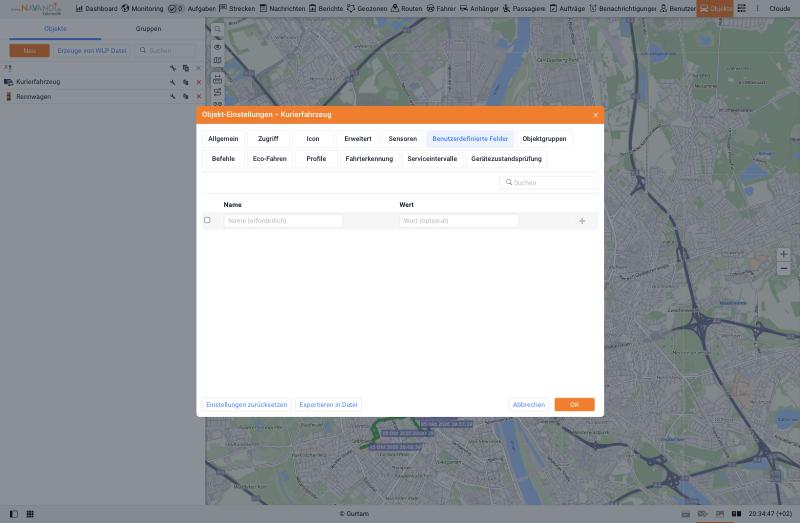
Task: Click the Rennwagen icon in the objects list
Action: 8,96
